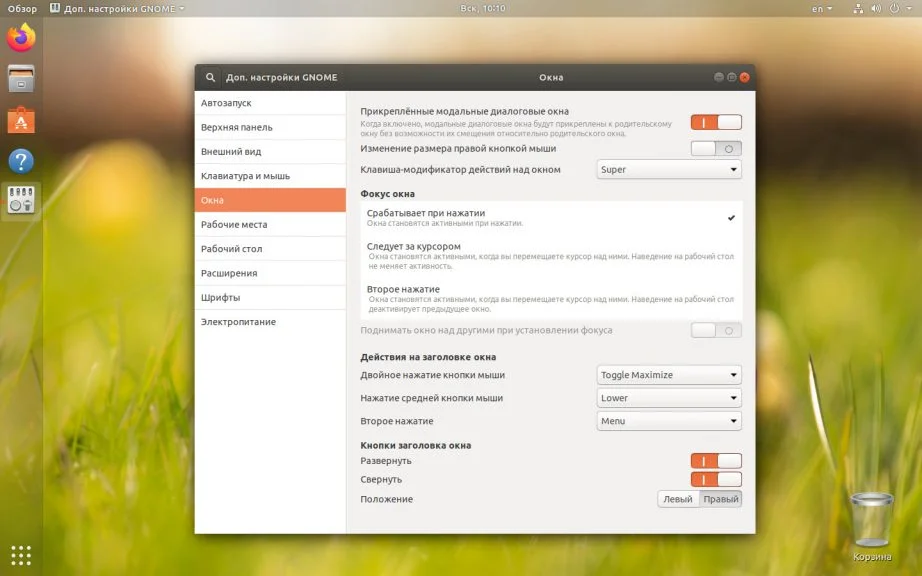
Task: Go to Автозапуск section
Action: tap(270, 103)
